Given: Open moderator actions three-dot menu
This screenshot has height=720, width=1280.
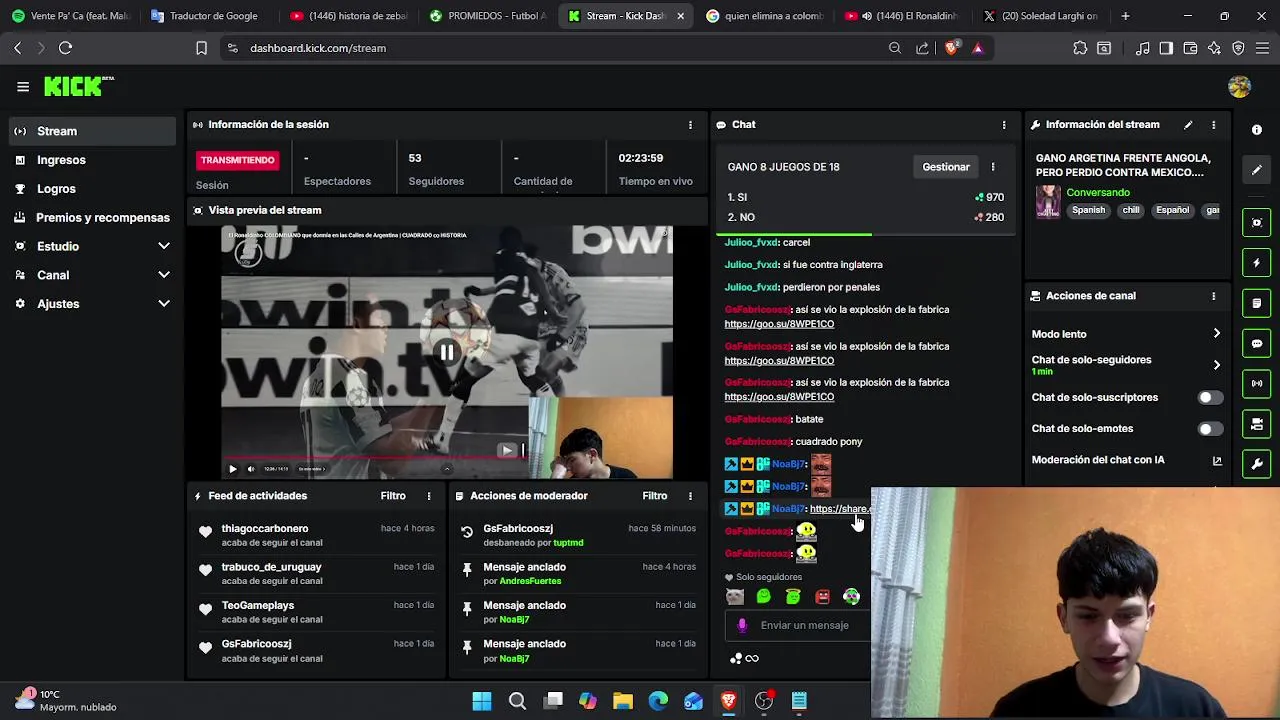Looking at the screenshot, I should pyautogui.click(x=690, y=496).
